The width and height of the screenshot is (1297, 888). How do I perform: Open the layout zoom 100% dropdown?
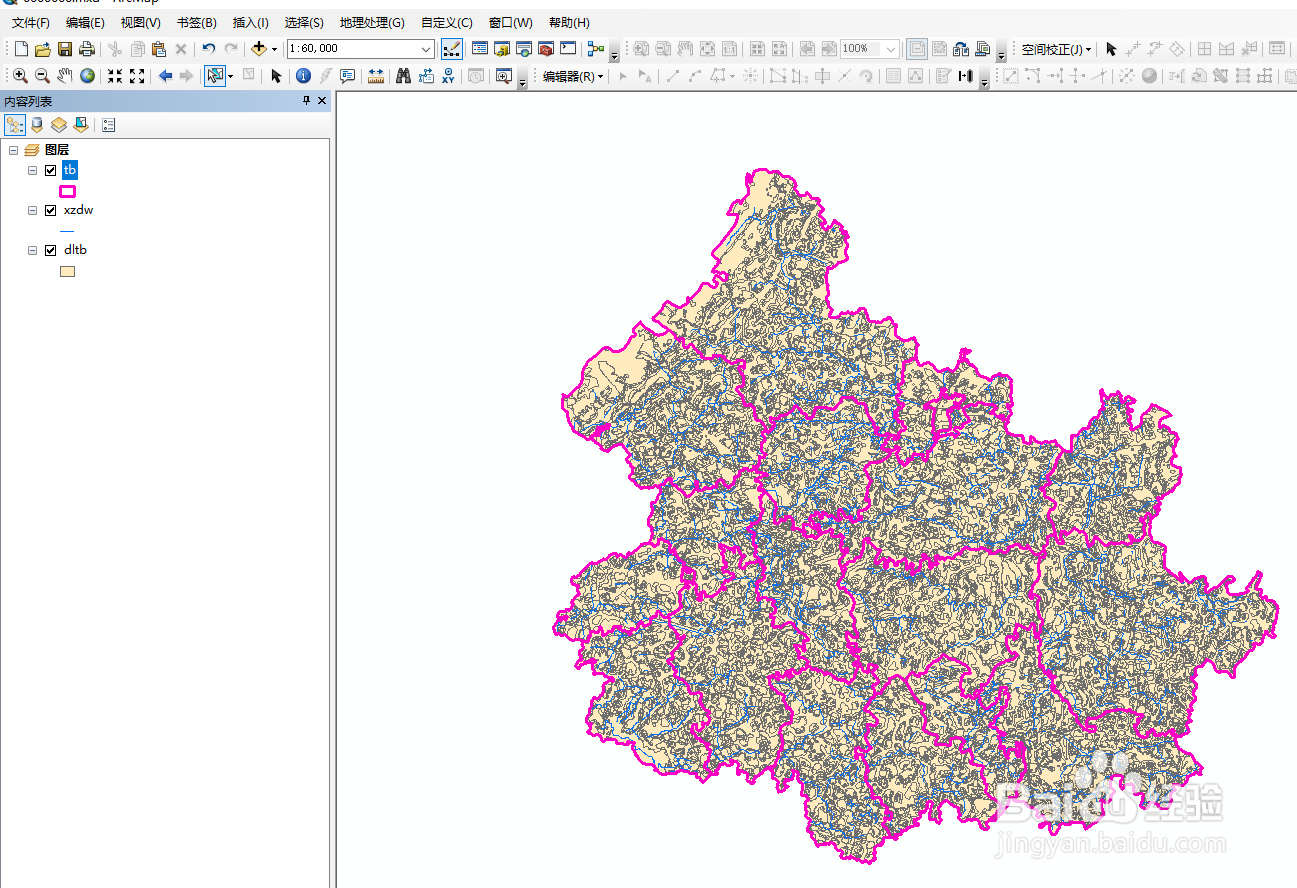tap(891, 49)
